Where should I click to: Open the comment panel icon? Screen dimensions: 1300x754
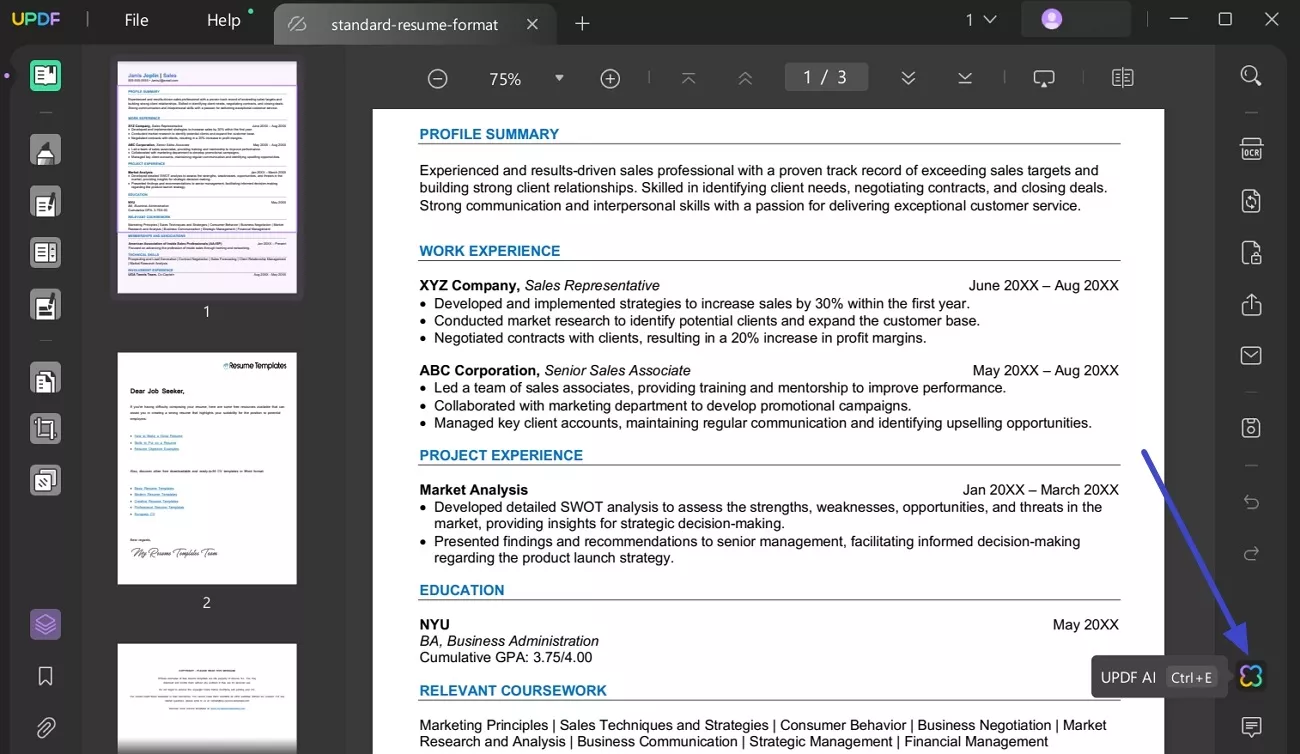tap(1250, 727)
